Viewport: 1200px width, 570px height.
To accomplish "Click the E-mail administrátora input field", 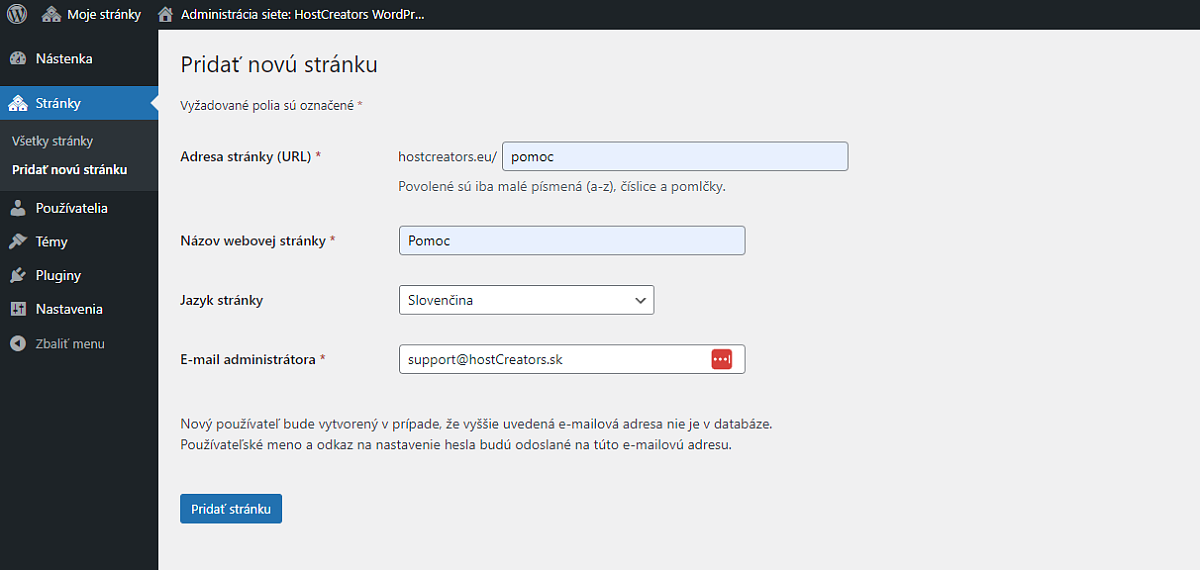I will coord(572,359).
